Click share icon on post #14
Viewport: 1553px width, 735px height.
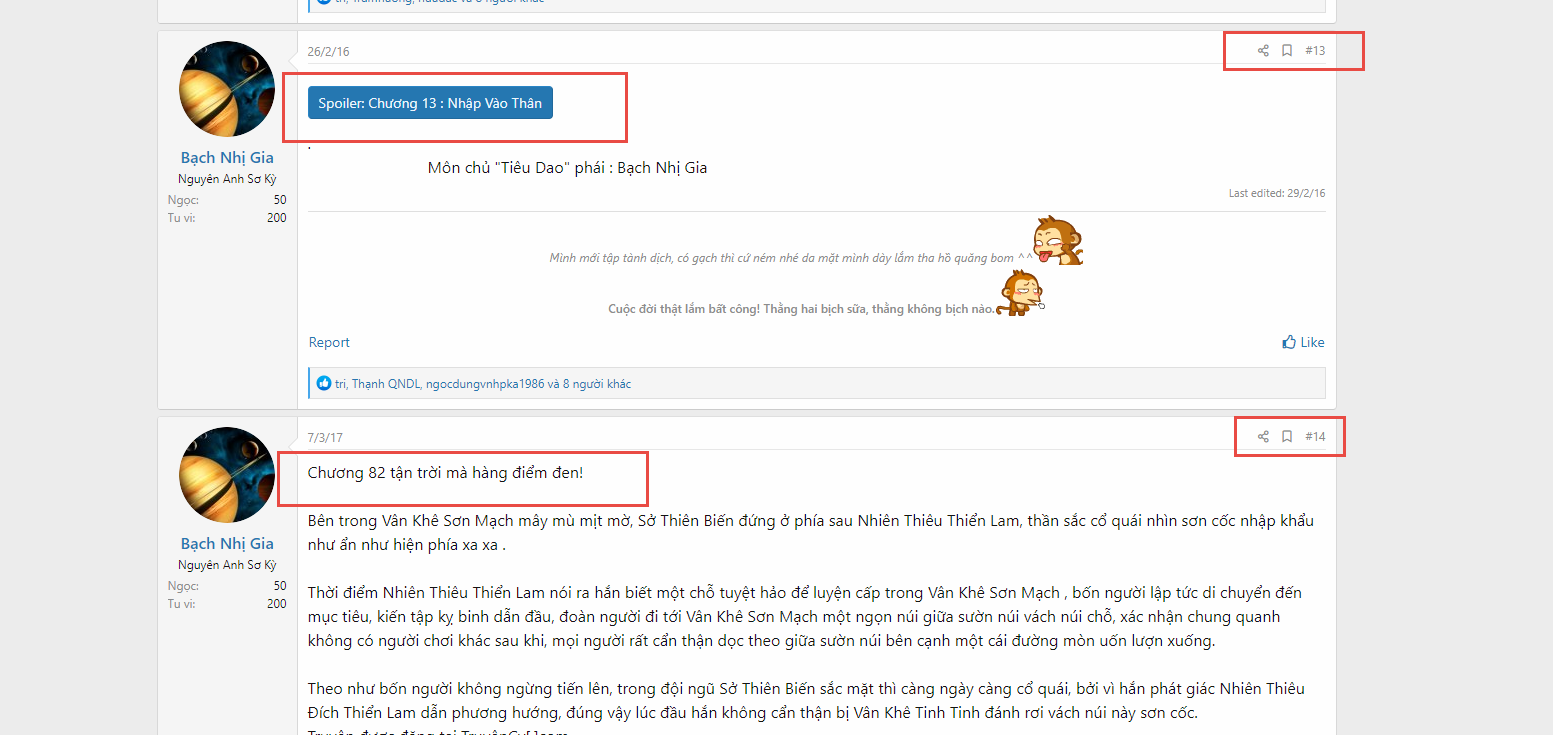[1263, 437]
